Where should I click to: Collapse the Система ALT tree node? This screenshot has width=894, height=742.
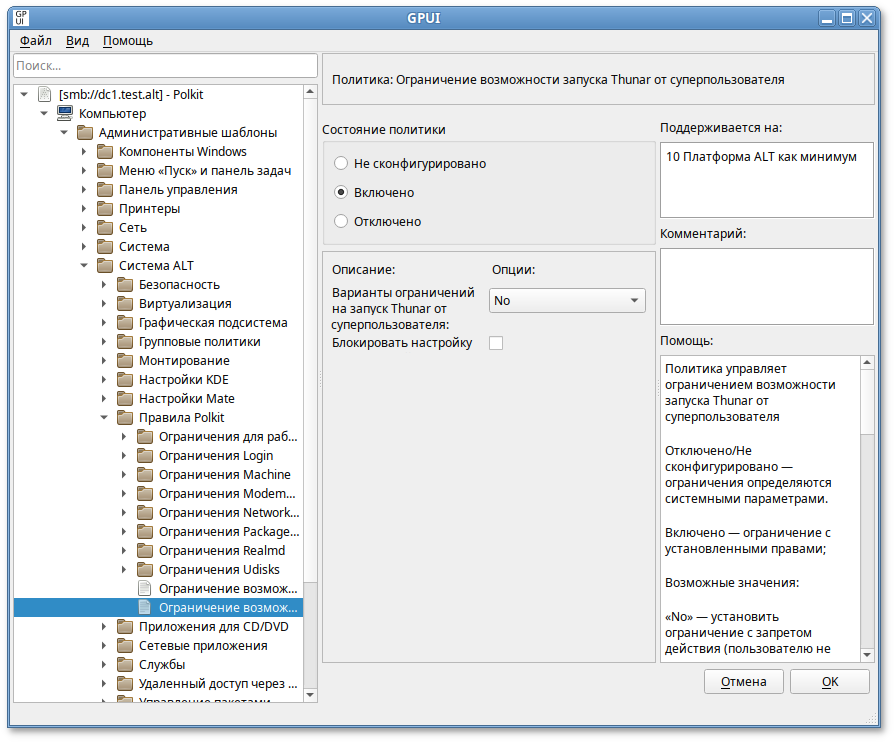84,266
